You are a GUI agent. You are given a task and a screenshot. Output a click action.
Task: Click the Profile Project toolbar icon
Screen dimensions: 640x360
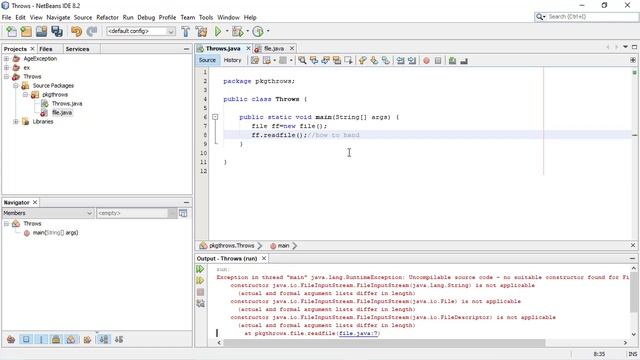click(258, 31)
